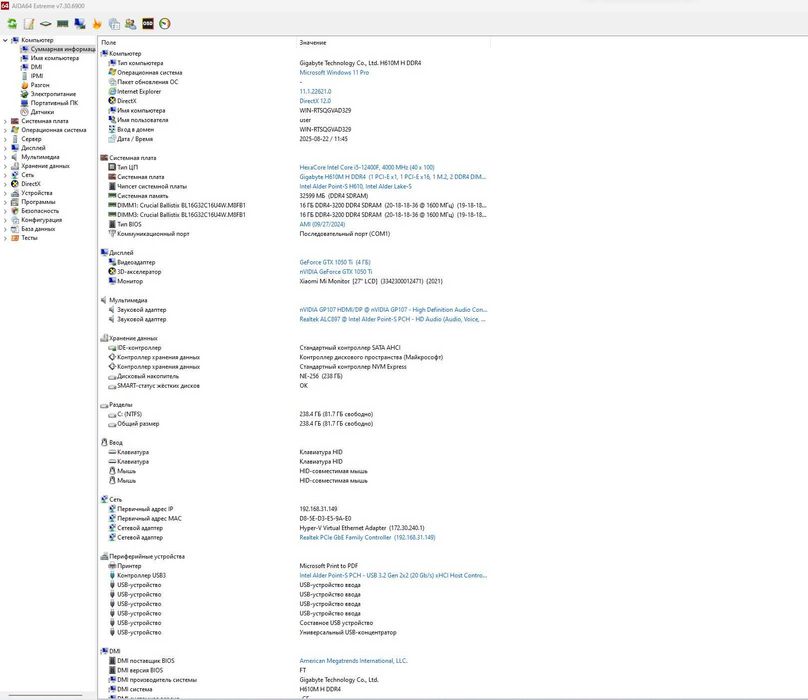
Task: Open the American Megatrends International, LLC. link
Action: (x=353, y=661)
